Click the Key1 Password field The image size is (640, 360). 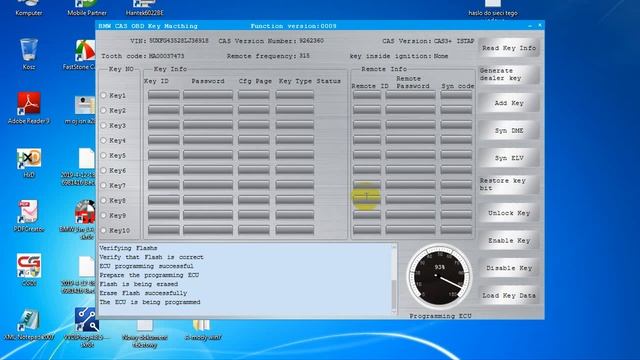click(x=208, y=95)
